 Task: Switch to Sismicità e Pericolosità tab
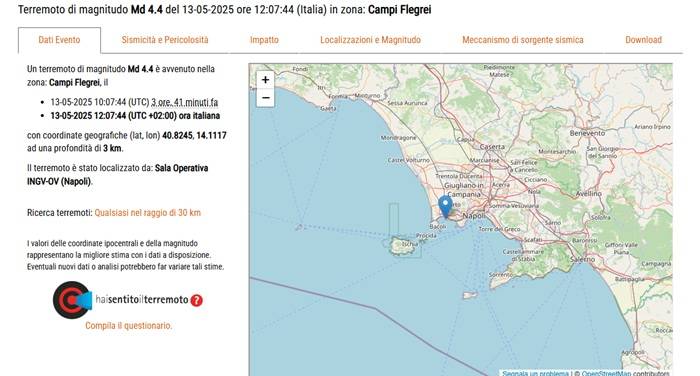[165, 40]
